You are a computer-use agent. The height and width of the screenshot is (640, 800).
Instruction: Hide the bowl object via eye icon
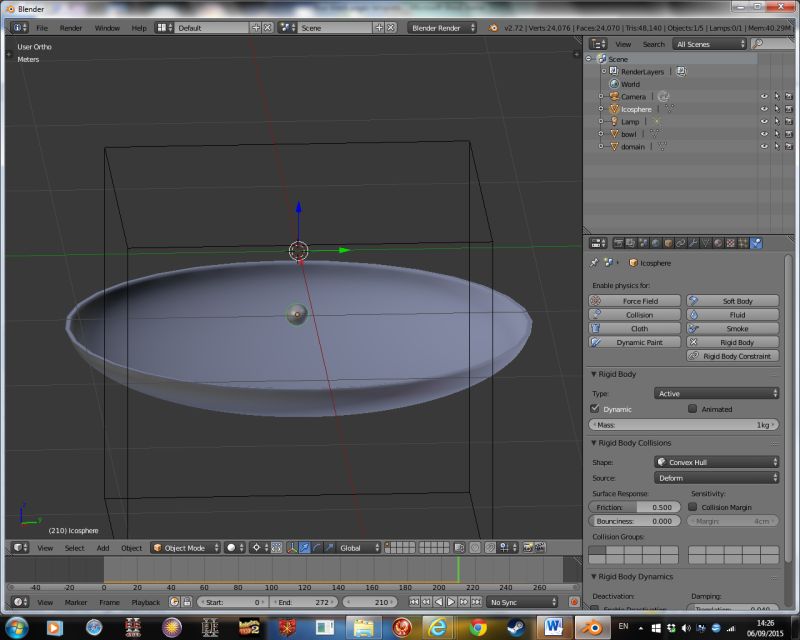[764, 134]
